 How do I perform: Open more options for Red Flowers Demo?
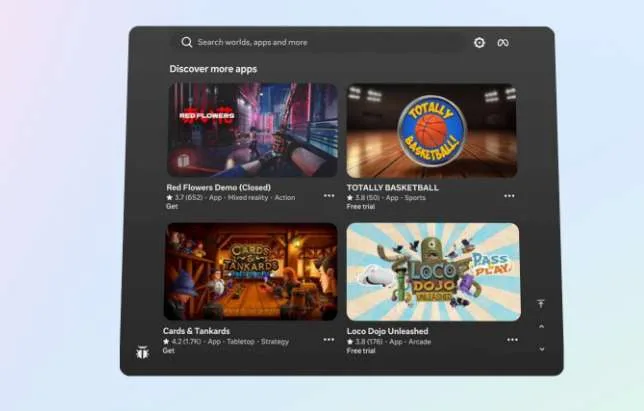click(x=329, y=196)
